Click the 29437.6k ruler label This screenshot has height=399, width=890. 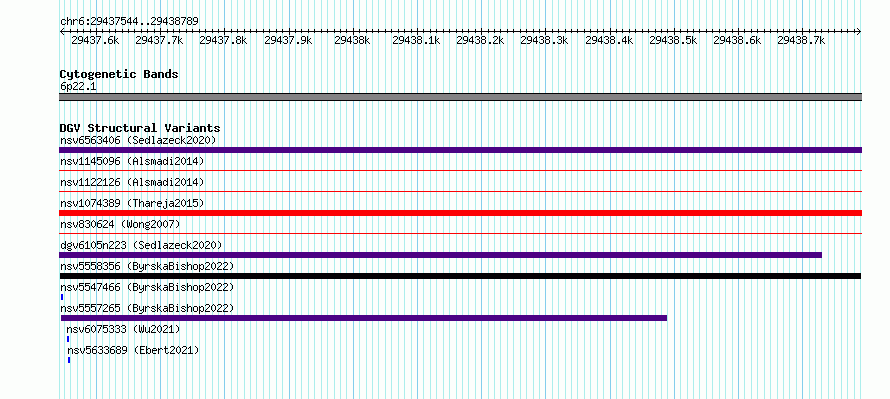click(95, 40)
